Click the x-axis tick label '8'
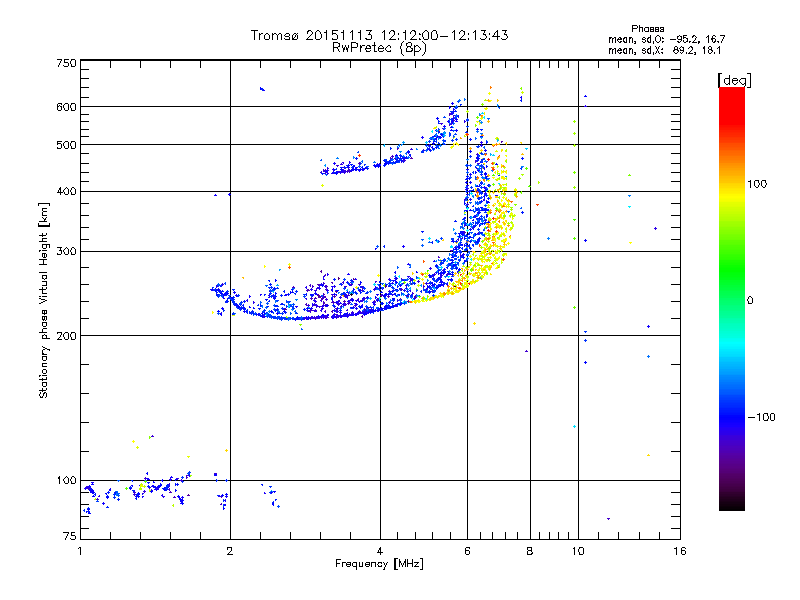 (x=530, y=551)
